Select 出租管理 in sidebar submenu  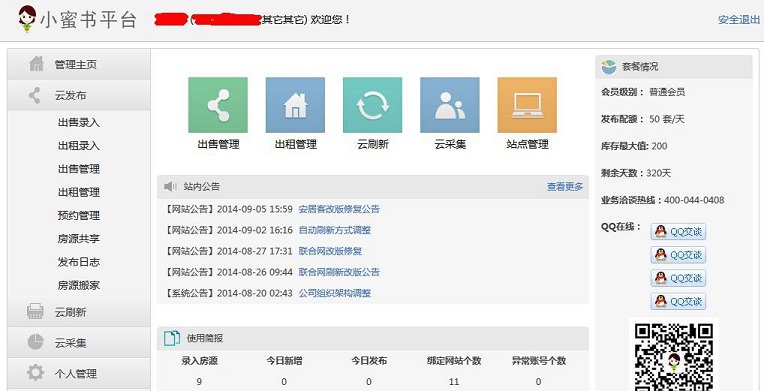(78, 192)
